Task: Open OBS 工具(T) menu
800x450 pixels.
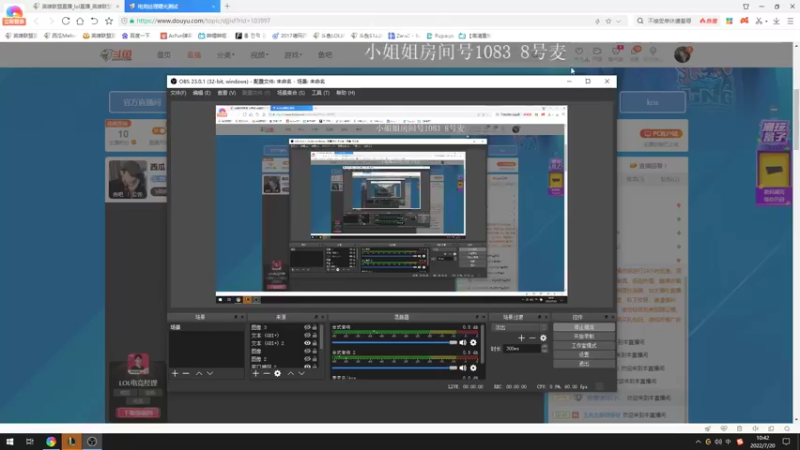Action: click(320, 93)
